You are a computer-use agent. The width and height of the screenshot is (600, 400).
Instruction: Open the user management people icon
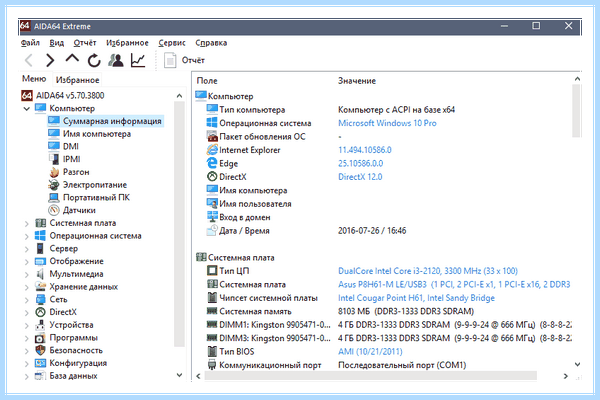coord(116,60)
